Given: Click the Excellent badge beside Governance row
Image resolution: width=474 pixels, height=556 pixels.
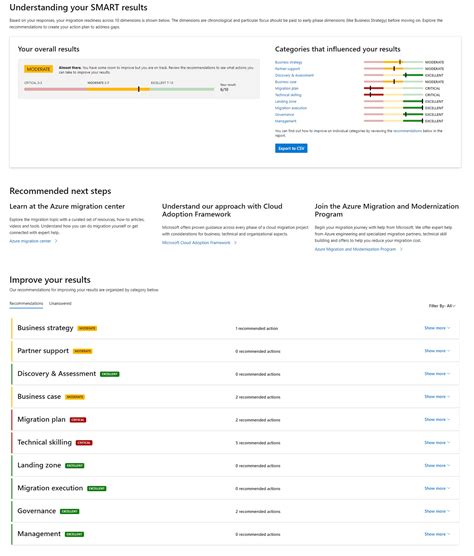Looking at the screenshot, I should tap(70, 511).
